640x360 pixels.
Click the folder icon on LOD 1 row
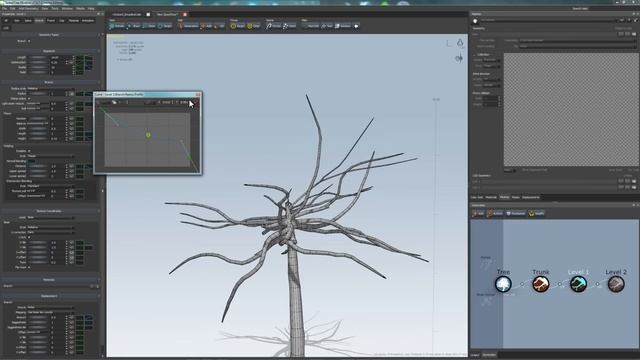coord(633,181)
